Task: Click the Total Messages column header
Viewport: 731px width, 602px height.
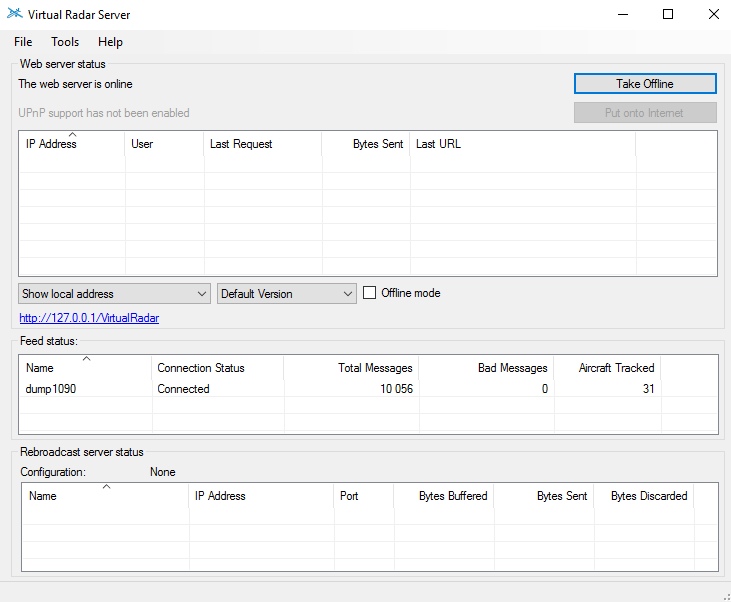Action: [x=352, y=367]
